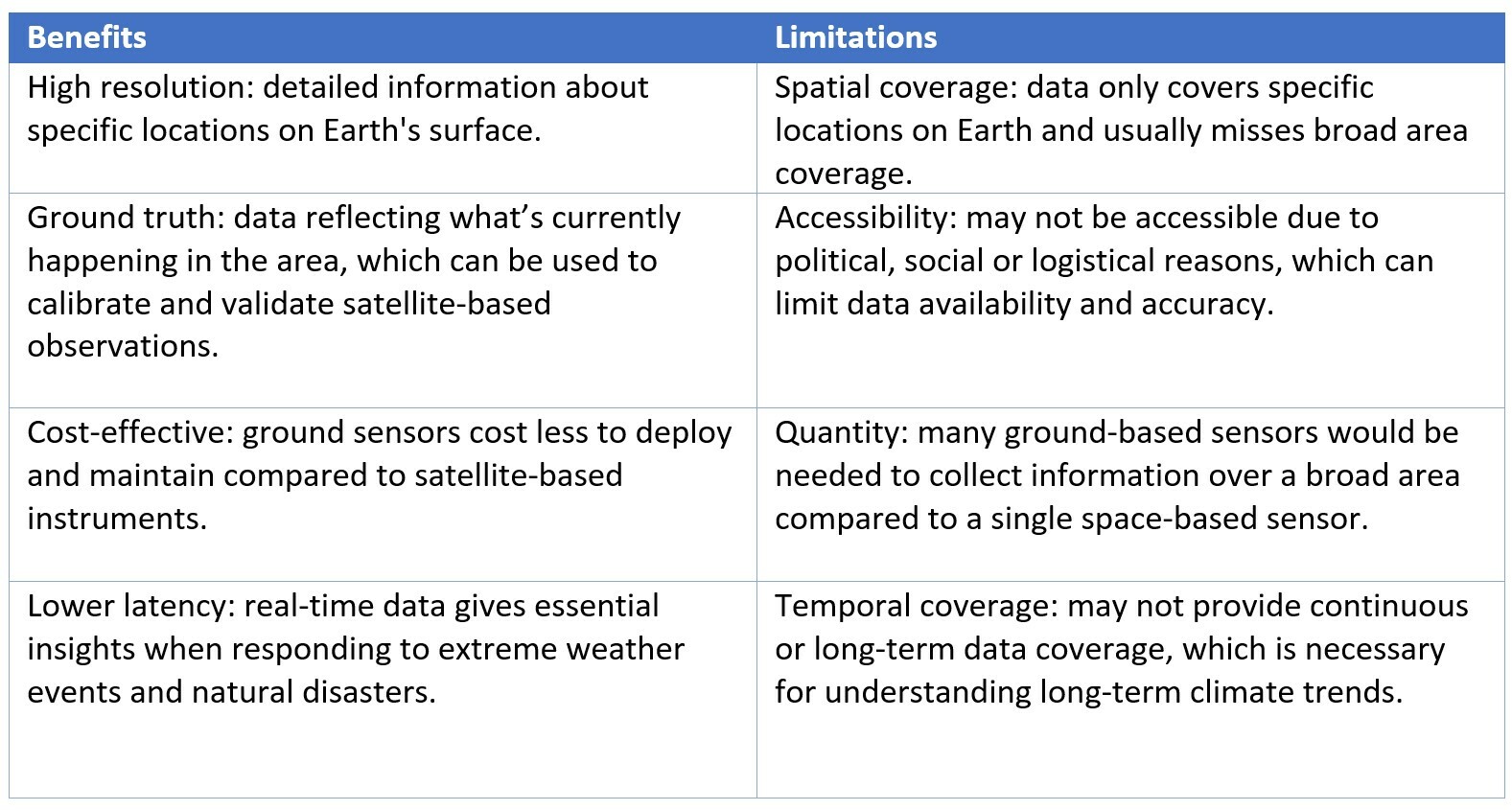Image resolution: width=1512 pixels, height=810 pixels.
Task: Click the phrase 'satellite-based observations'
Action: [x=288, y=325]
